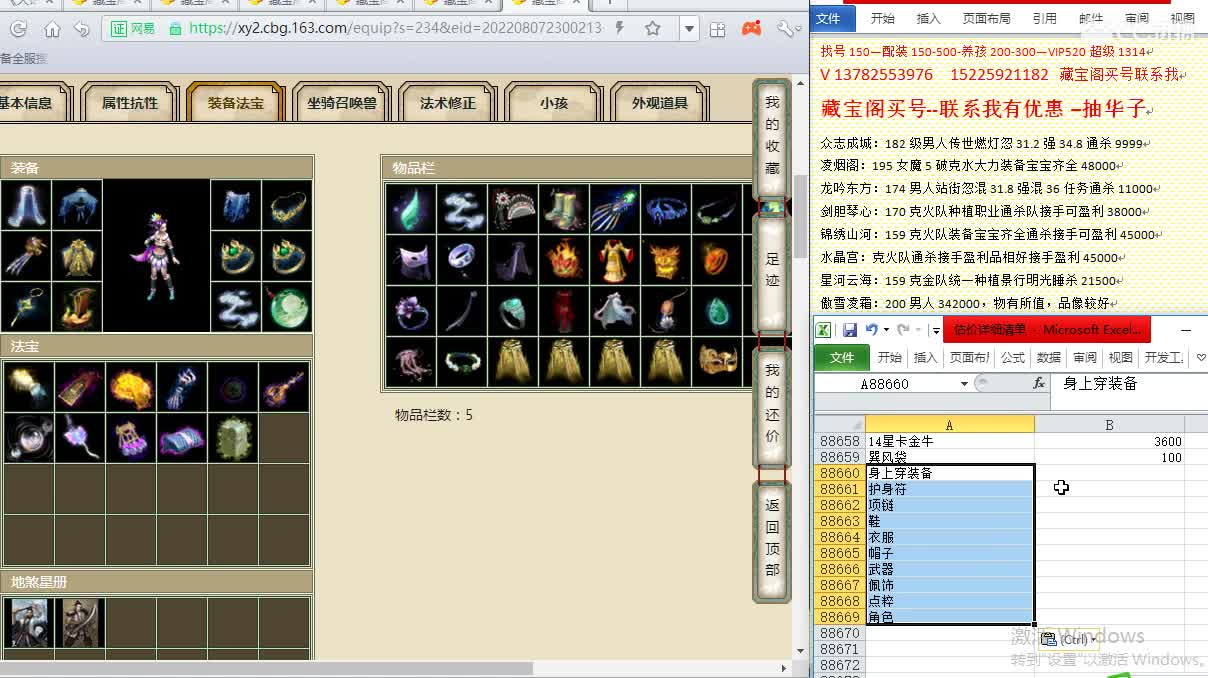Click the stone seal talisman in 法宝
This screenshot has width=1208, height=678.
[x=232, y=438]
